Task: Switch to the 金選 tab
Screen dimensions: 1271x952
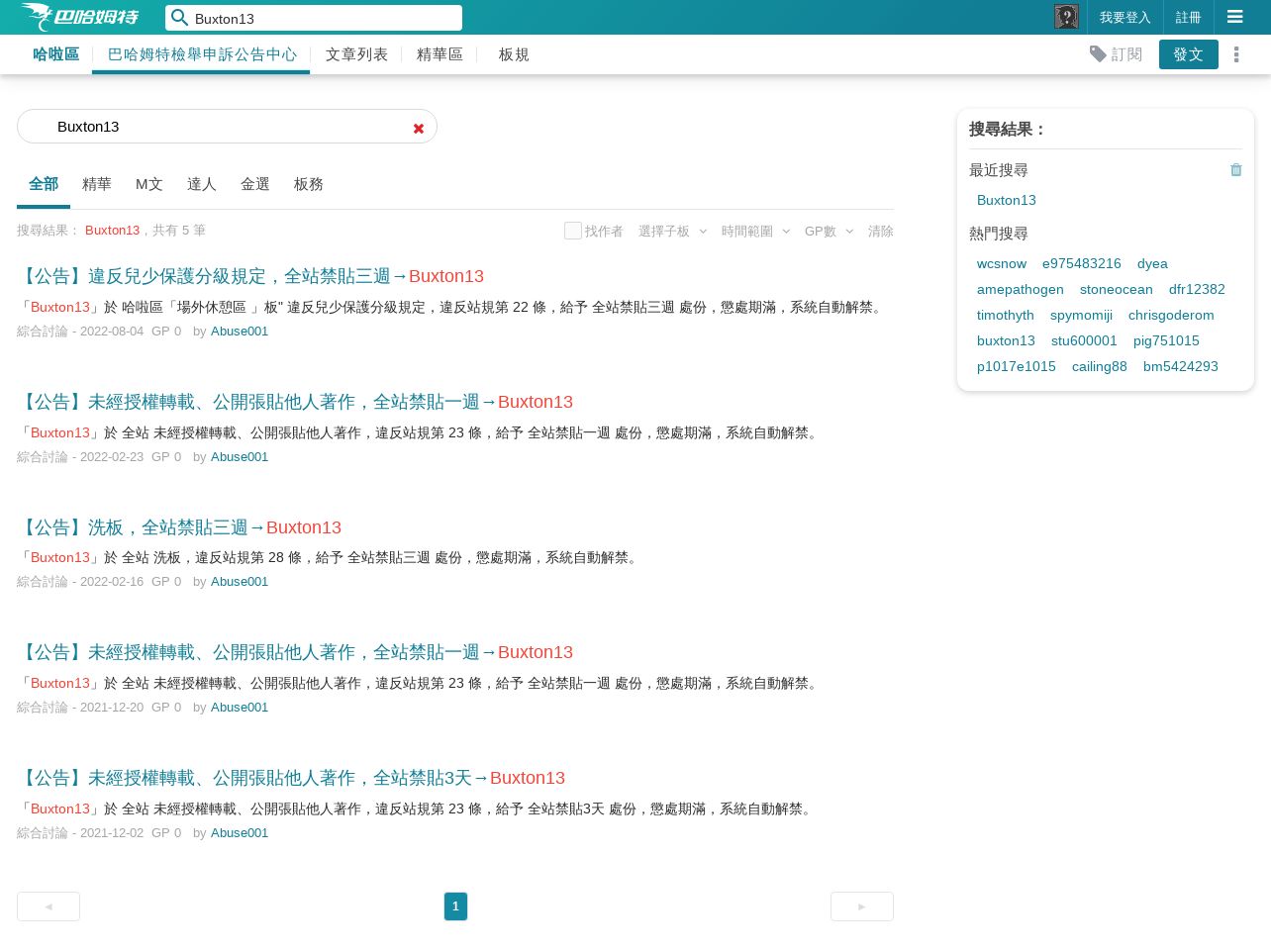Action: click(255, 184)
